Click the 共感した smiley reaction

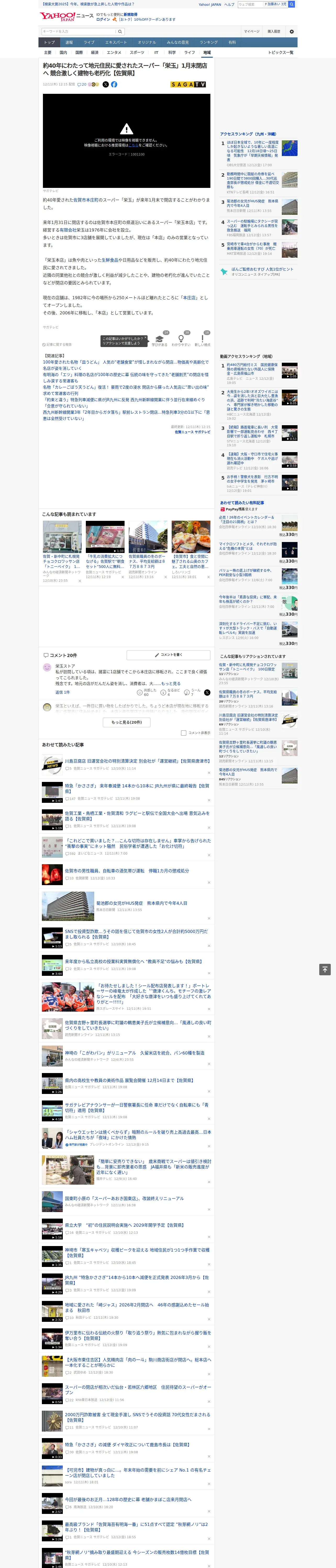[140, 693]
